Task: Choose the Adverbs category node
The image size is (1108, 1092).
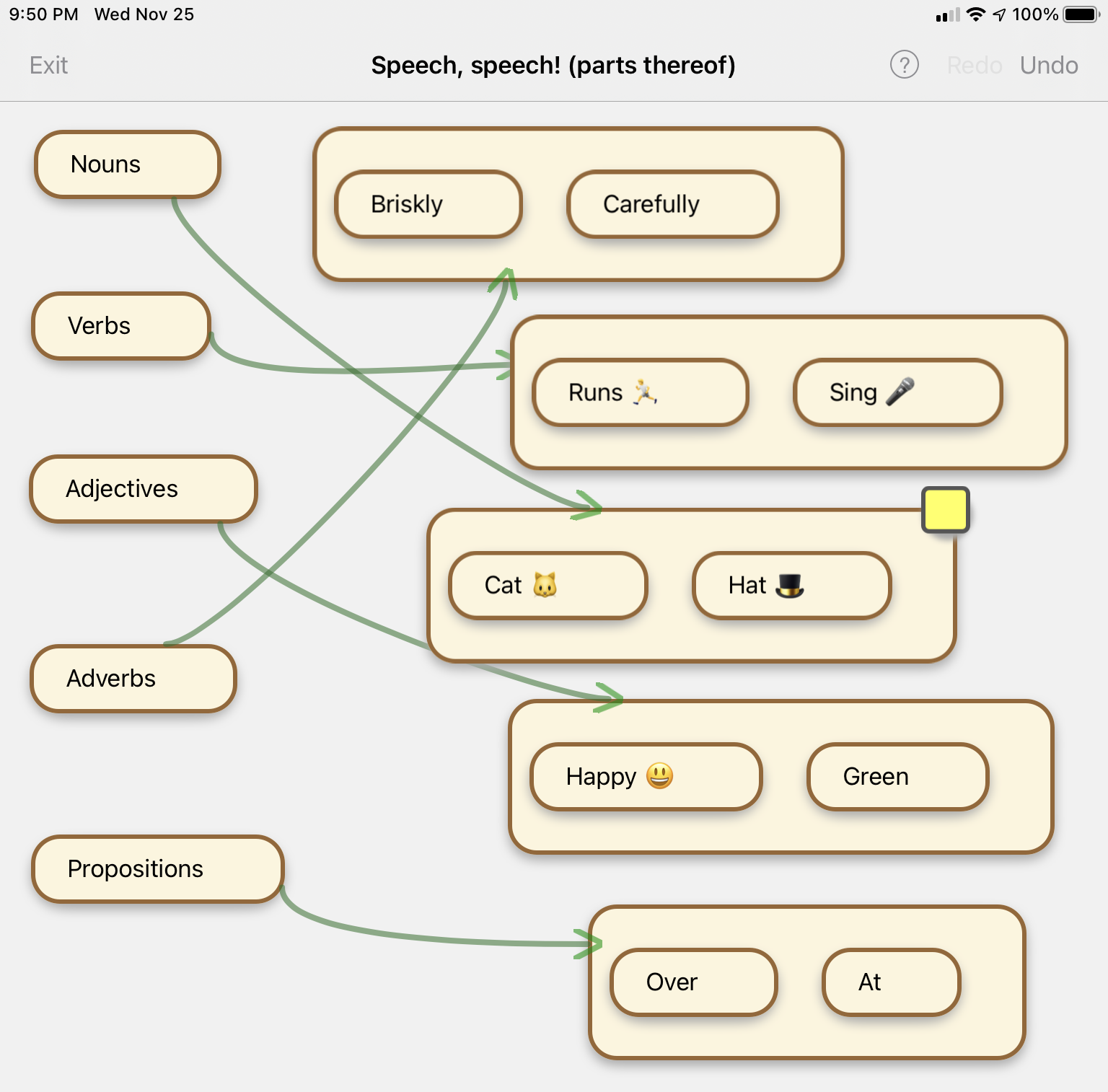Action: tap(133, 679)
